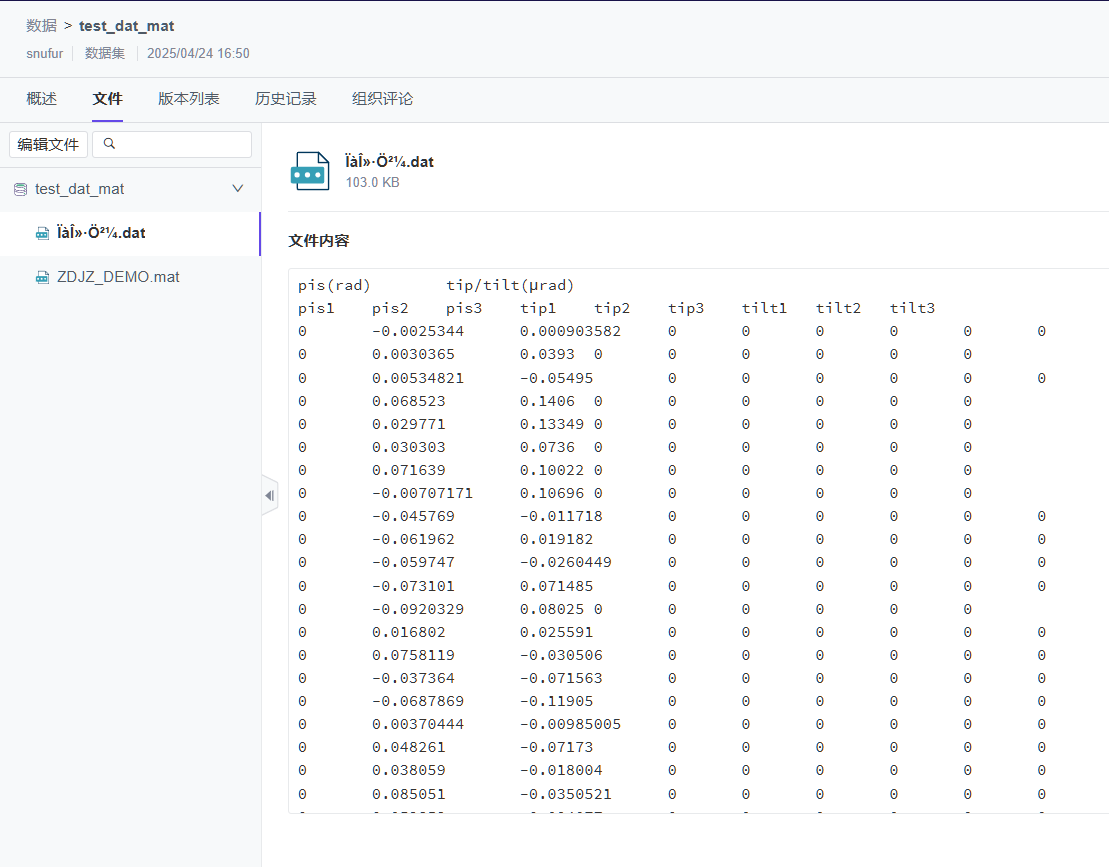Click the 2025/04/24 16:50 timestamp
Viewport: 1109px width, 867px height.
198,54
